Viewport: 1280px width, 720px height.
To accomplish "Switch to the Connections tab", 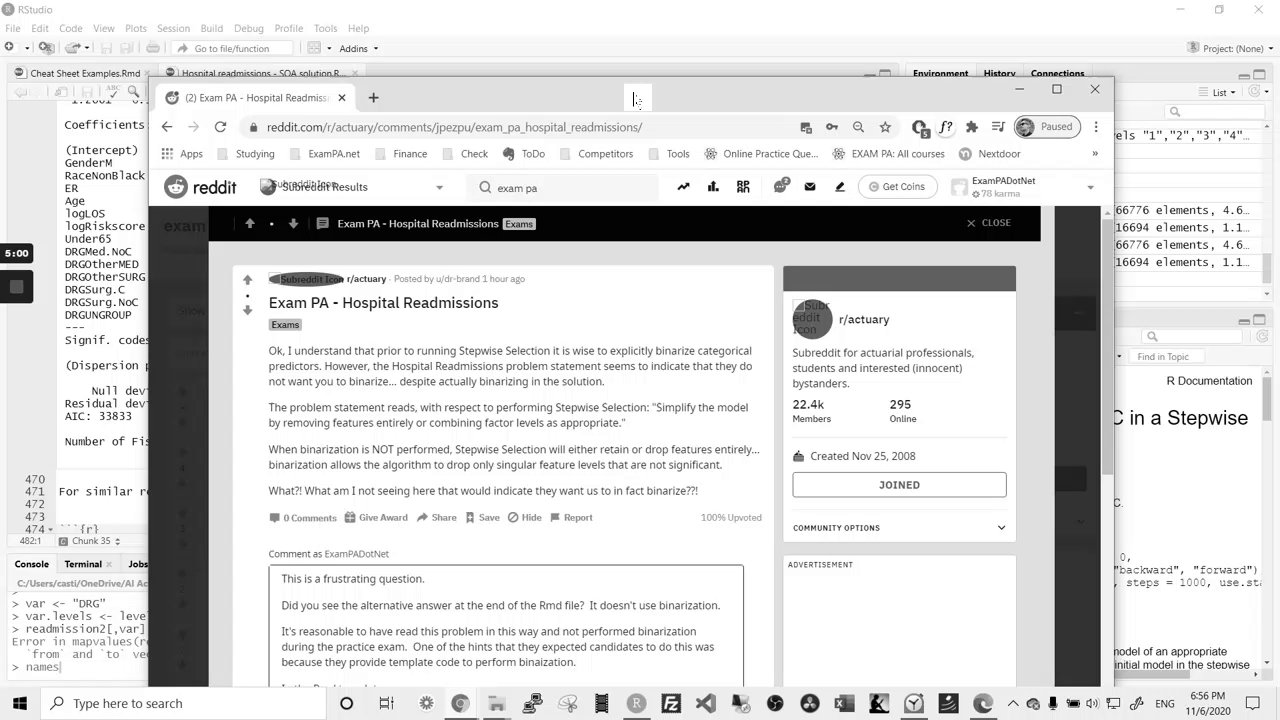I will tap(1057, 73).
